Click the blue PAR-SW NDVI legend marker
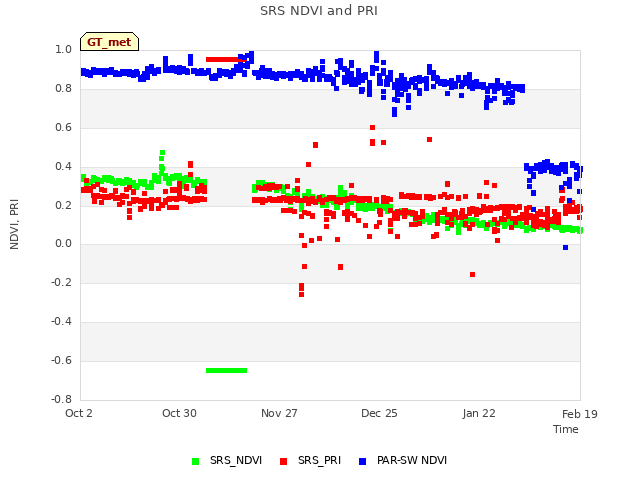This screenshot has width=640, height=480. pyautogui.click(x=362, y=461)
